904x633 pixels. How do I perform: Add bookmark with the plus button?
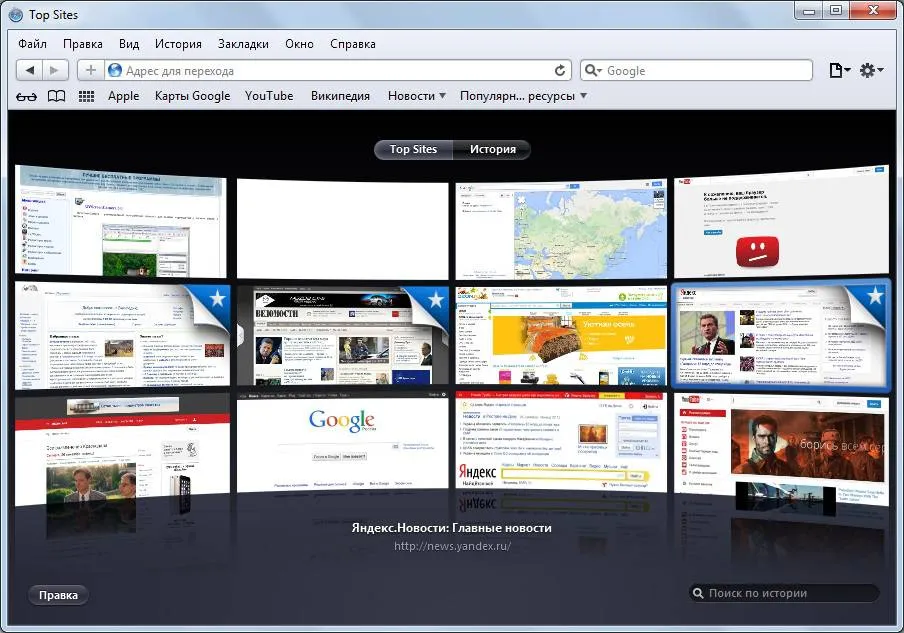click(x=91, y=70)
